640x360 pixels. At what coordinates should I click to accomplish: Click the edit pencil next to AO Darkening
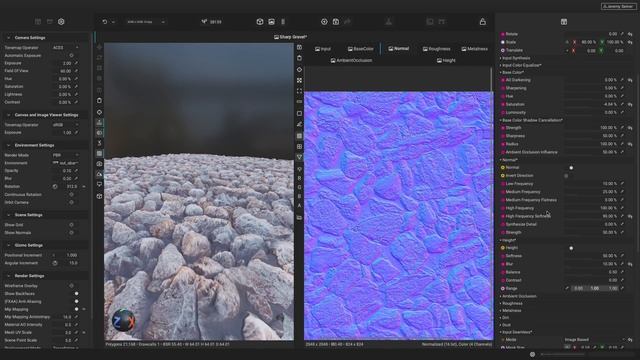click(622, 80)
